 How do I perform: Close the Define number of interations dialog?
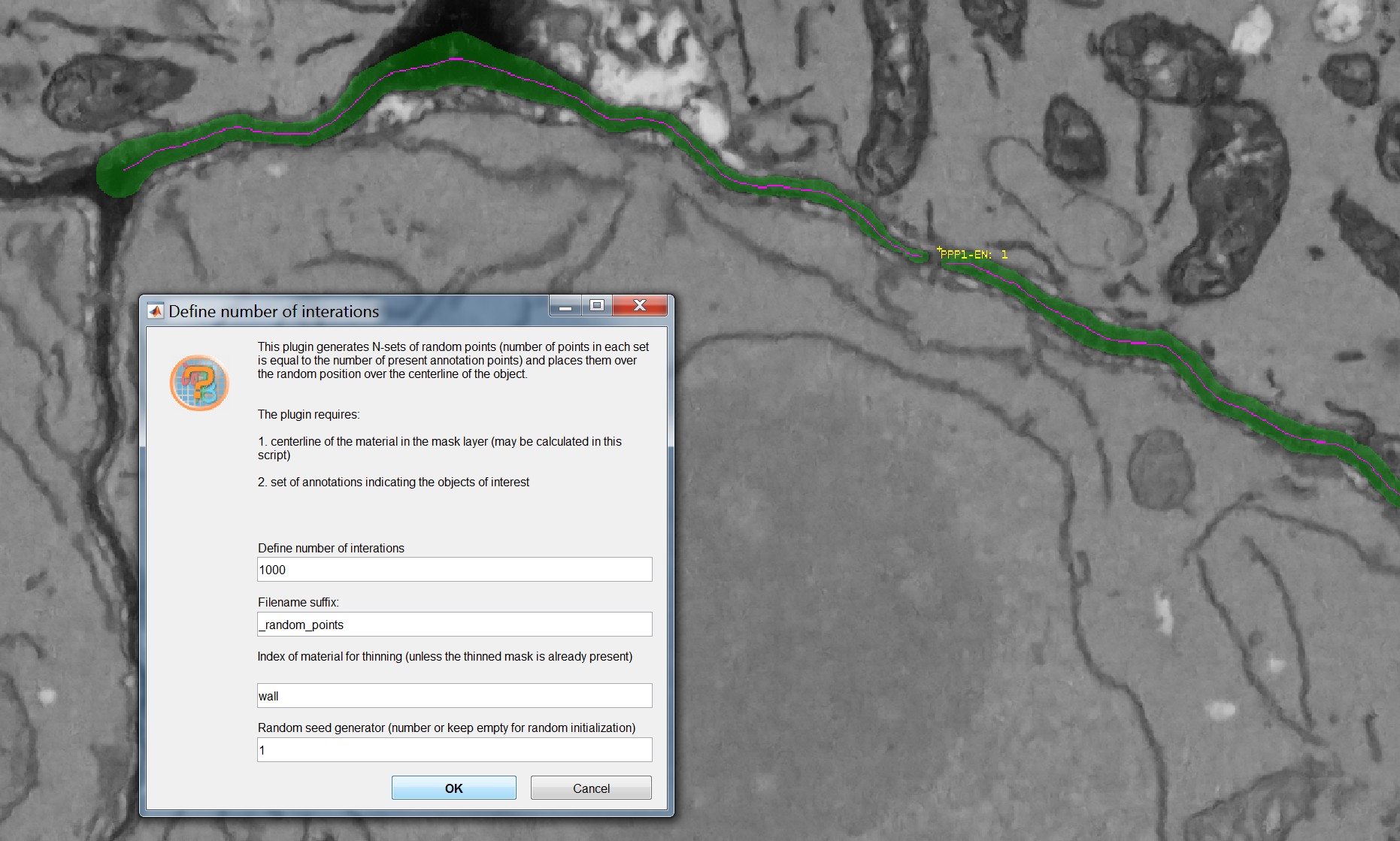[640, 305]
